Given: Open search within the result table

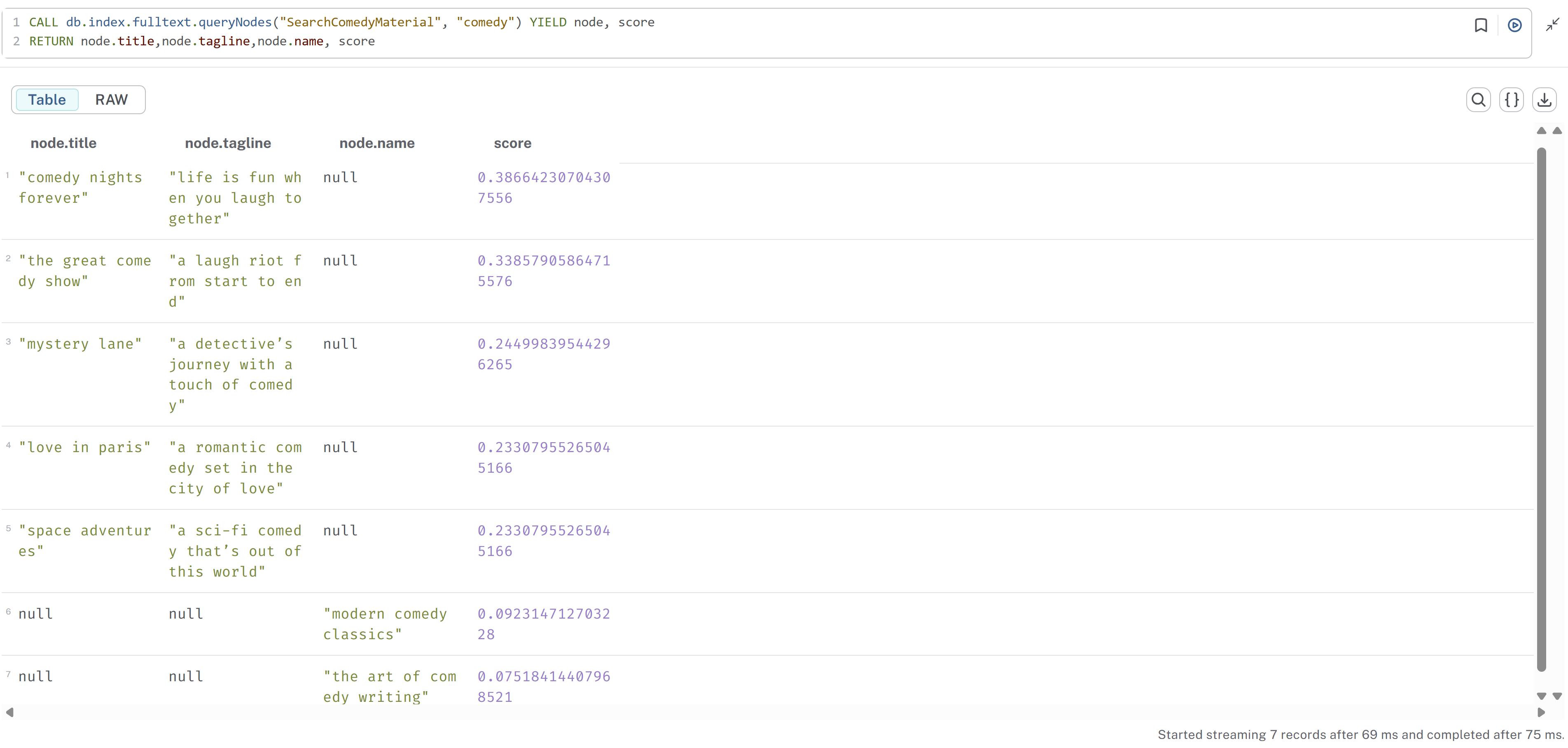Looking at the screenshot, I should (1479, 99).
